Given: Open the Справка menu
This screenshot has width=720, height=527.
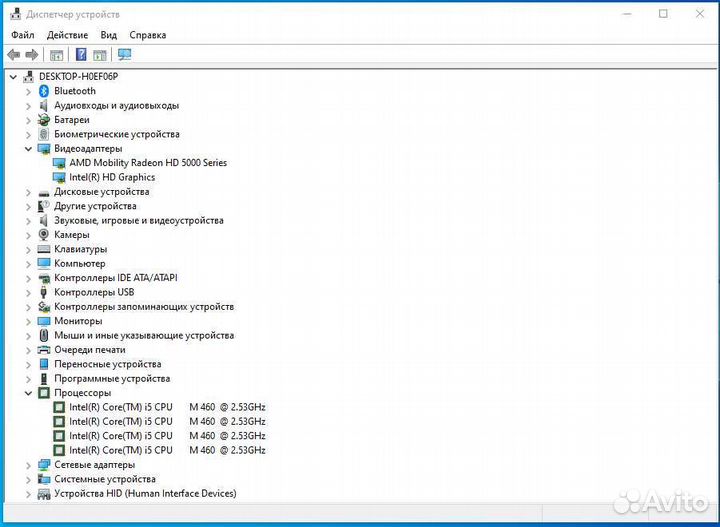Looking at the screenshot, I should pyautogui.click(x=147, y=35).
